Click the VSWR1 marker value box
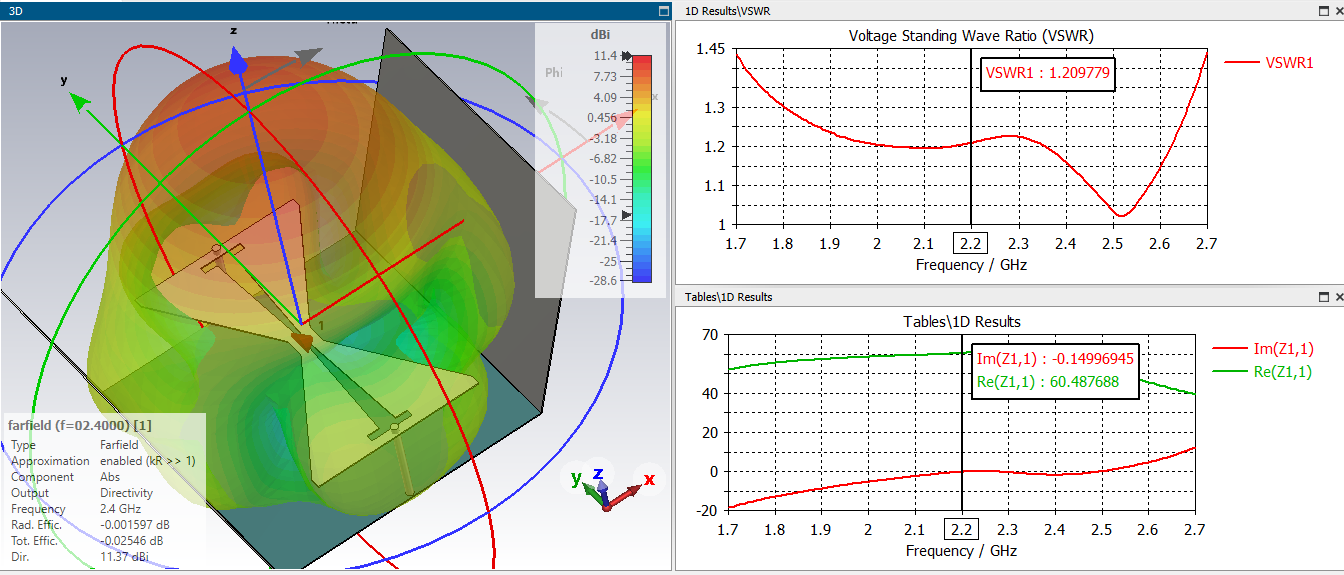Screen dimensions: 1344x575 pos(1047,73)
